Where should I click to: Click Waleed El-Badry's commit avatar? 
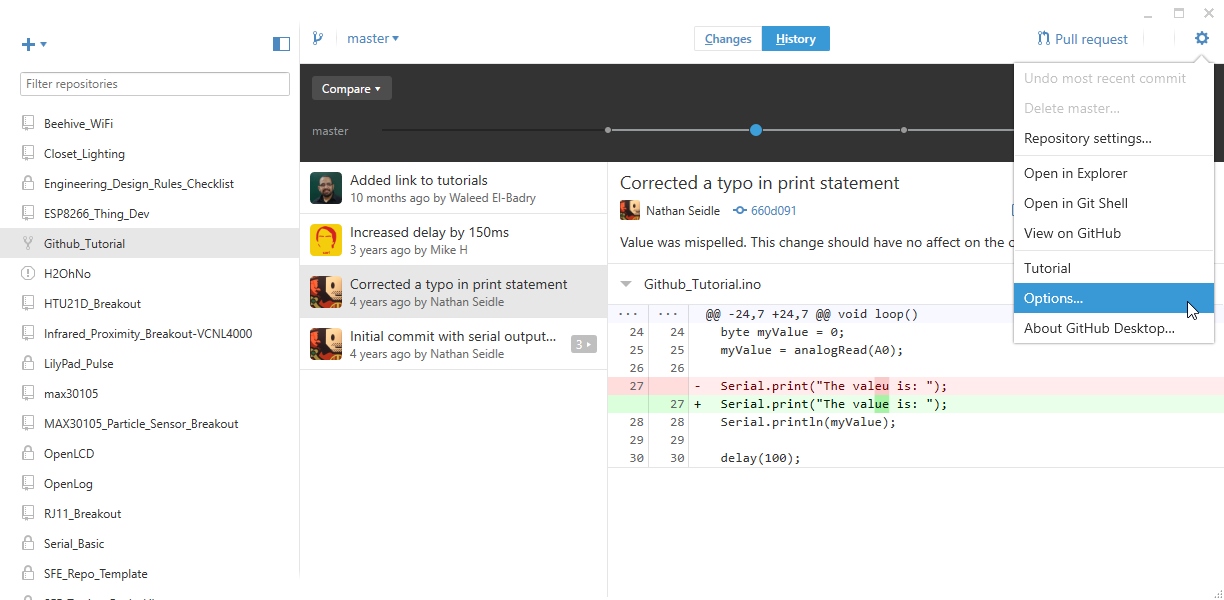click(x=326, y=188)
